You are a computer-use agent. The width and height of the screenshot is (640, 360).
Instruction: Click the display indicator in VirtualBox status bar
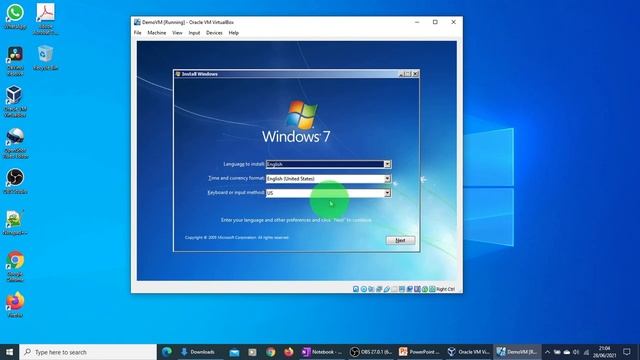(402, 289)
